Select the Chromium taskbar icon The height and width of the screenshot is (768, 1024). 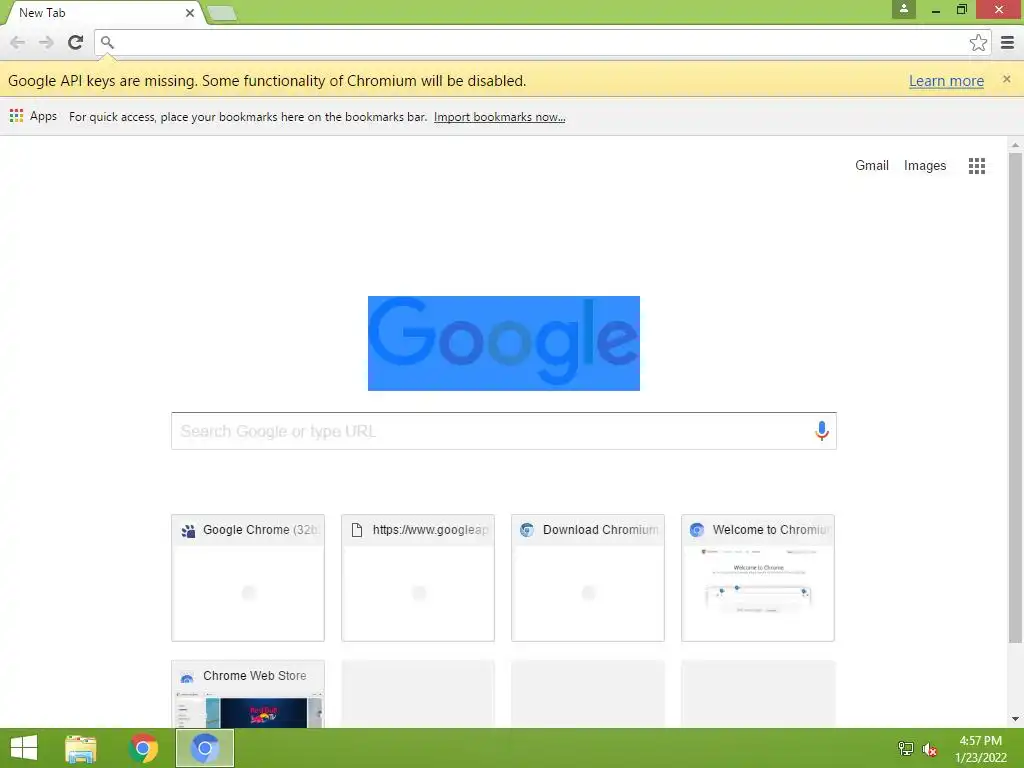pos(205,748)
